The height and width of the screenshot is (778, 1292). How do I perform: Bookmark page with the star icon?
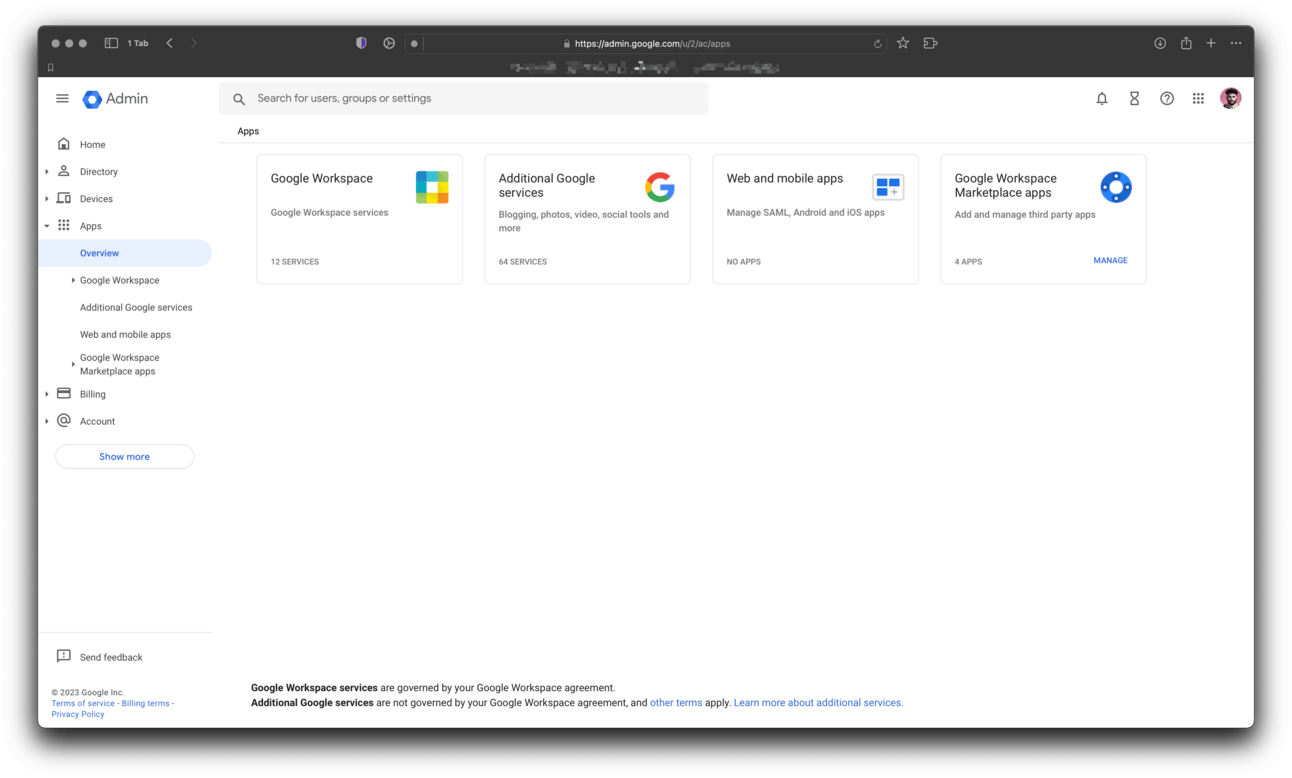tap(903, 43)
